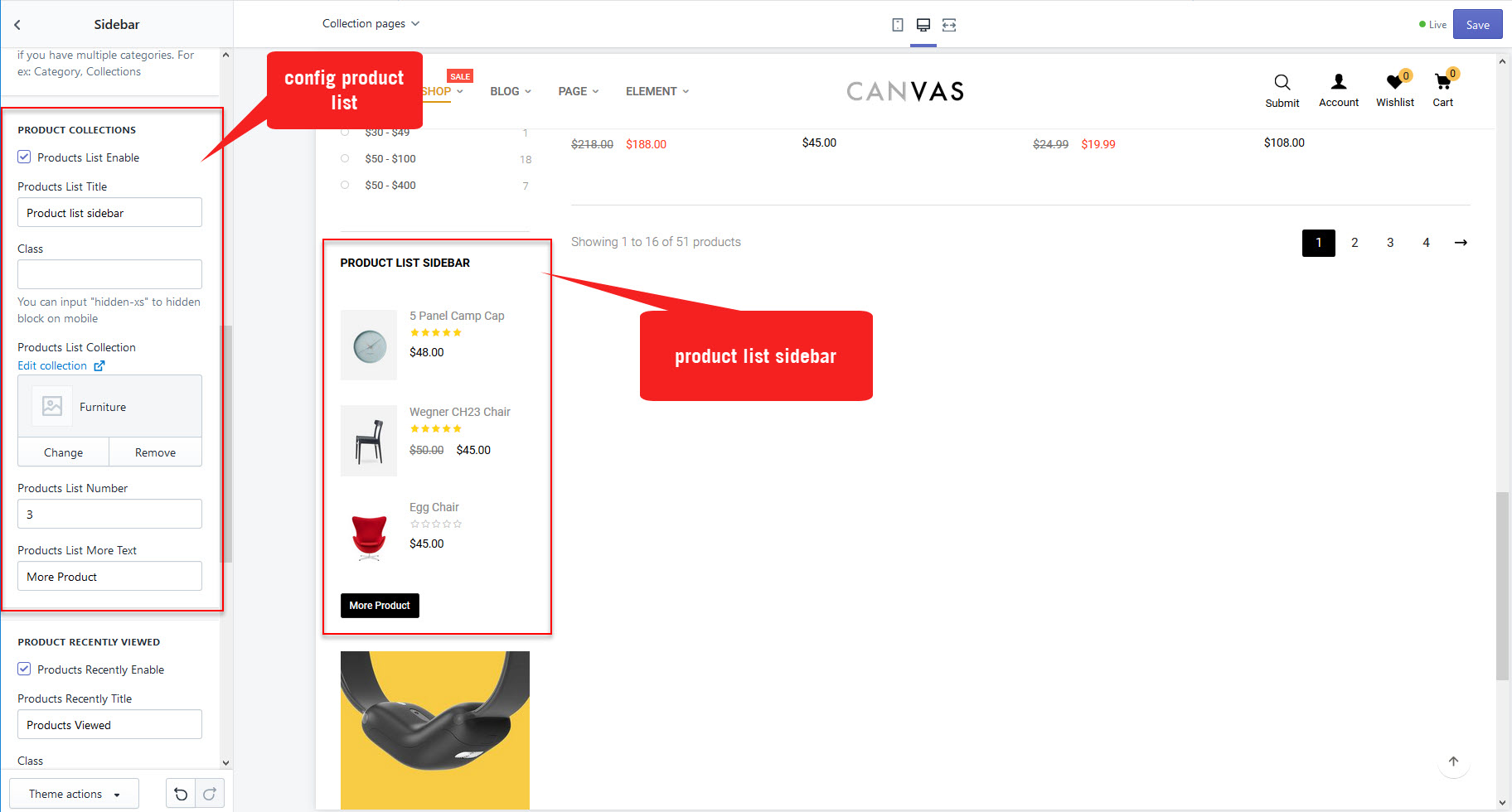Switch to desktop preview icon
Viewport: 1512px width, 812px height.
(x=923, y=25)
